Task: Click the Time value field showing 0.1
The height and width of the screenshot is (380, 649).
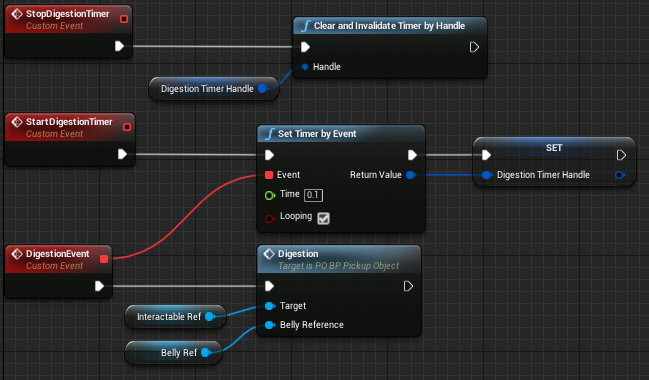Action: pos(313,195)
